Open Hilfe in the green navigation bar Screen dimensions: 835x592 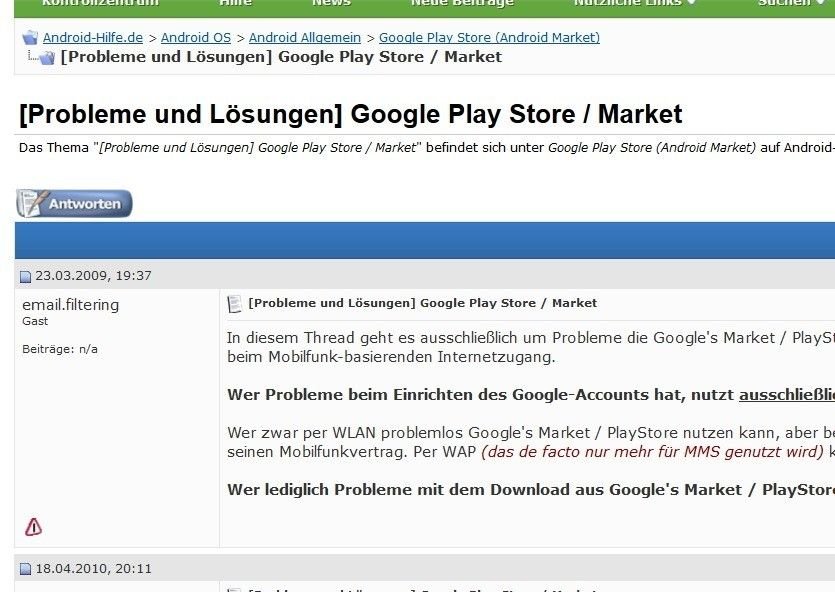click(x=235, y=3)
